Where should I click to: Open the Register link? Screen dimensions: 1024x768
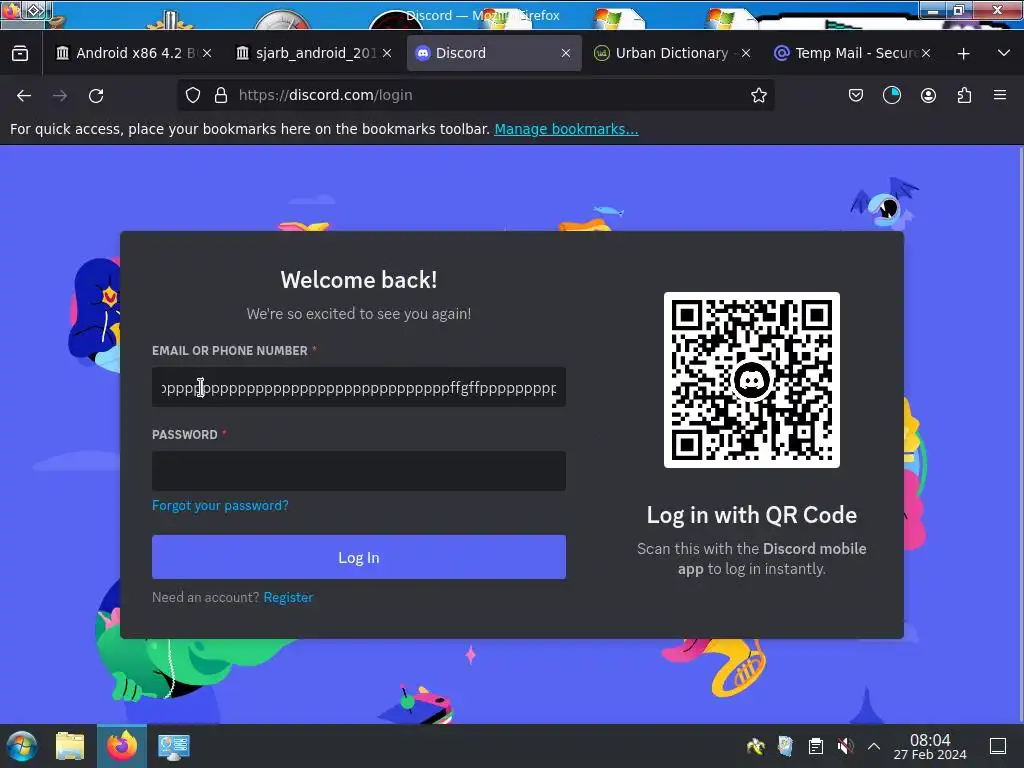pyautogui.click(x=288, y=597)
